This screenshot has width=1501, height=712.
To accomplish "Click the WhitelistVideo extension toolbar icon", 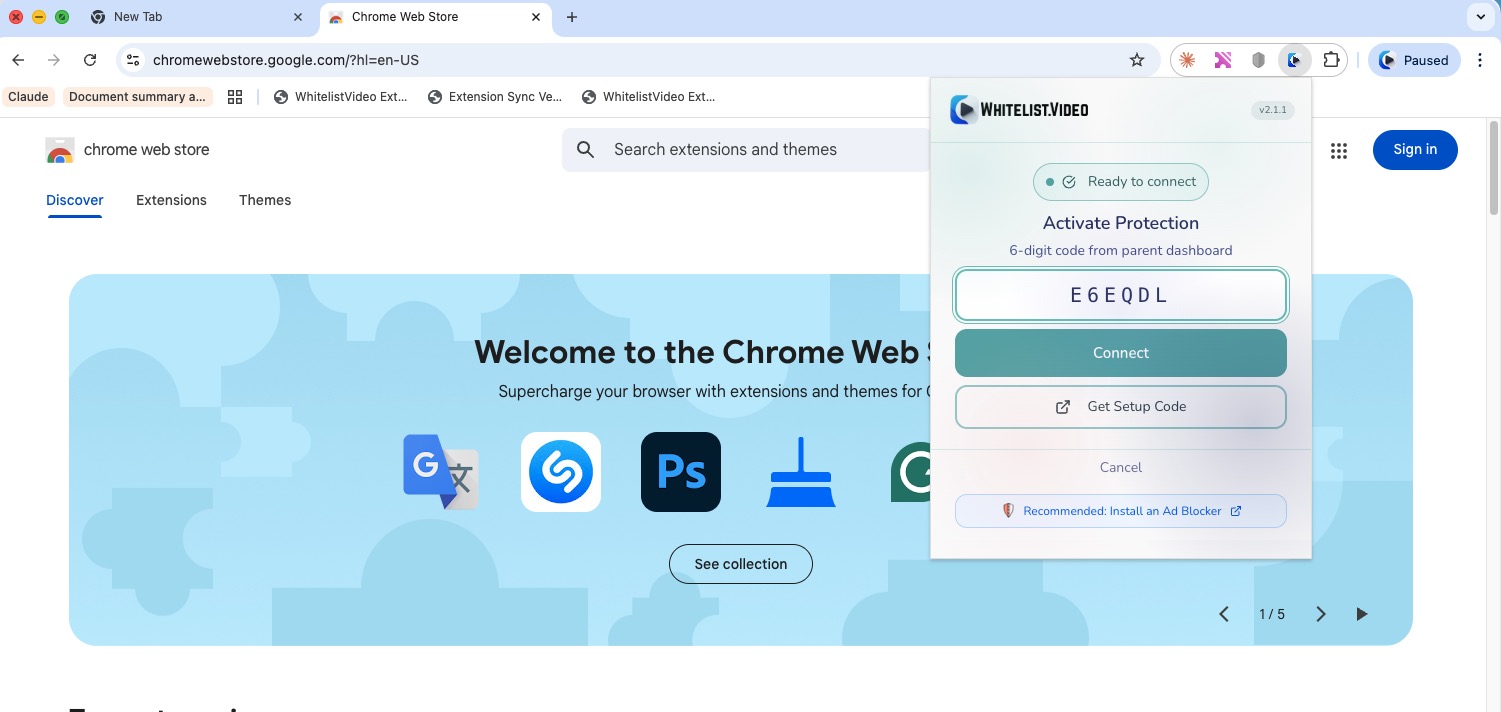I will (1294, 60).
